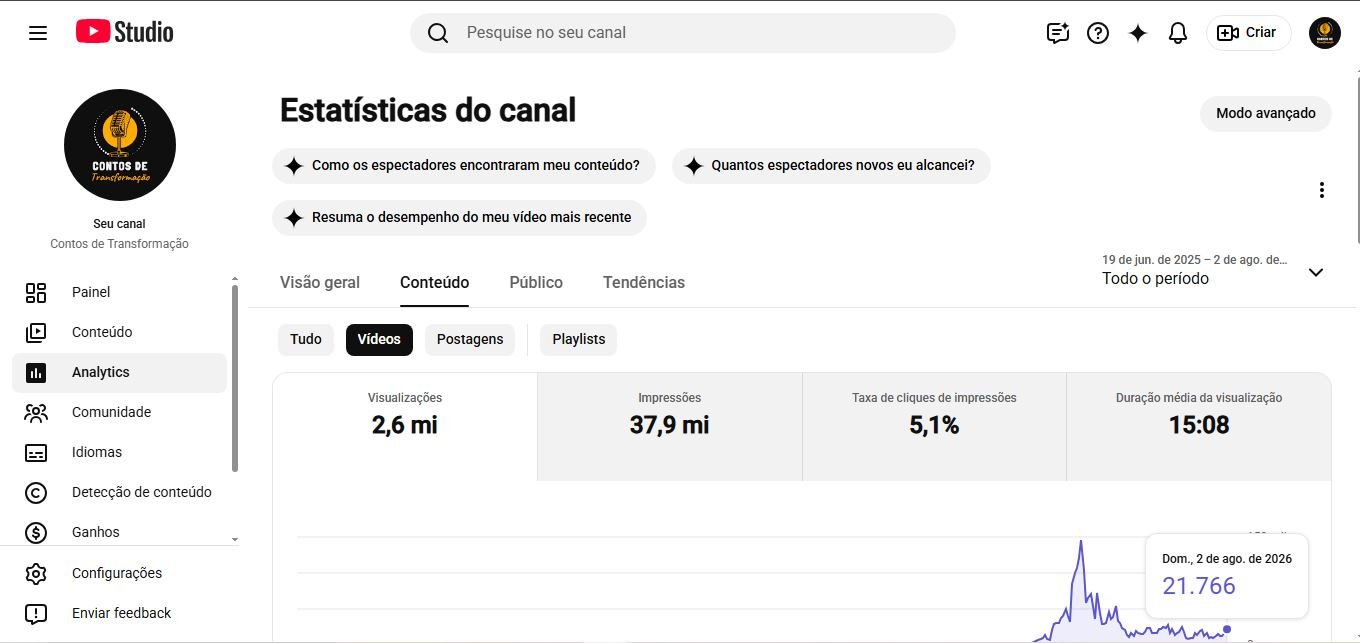This screenshot has height=643, width=1360.
Task: Switch to the Público tab
Action: tap(536, 282)
